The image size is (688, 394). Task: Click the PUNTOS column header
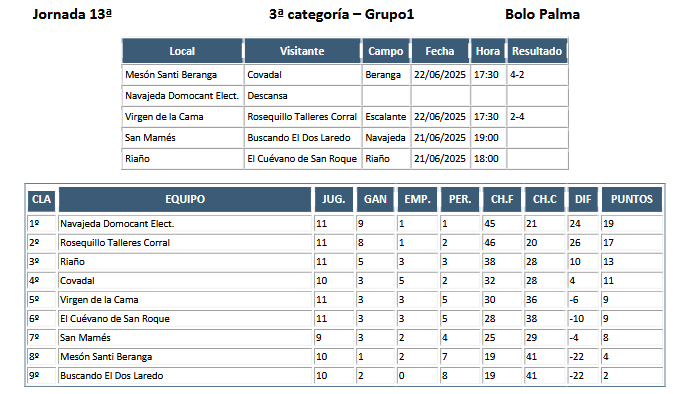(x=632, y=199)
